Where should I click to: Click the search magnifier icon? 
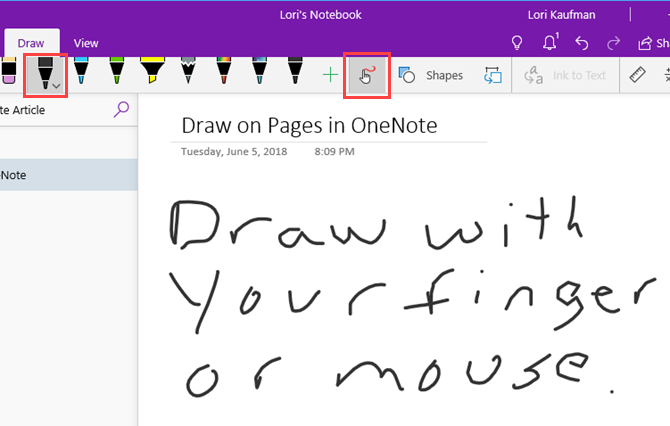click(121, 109)
